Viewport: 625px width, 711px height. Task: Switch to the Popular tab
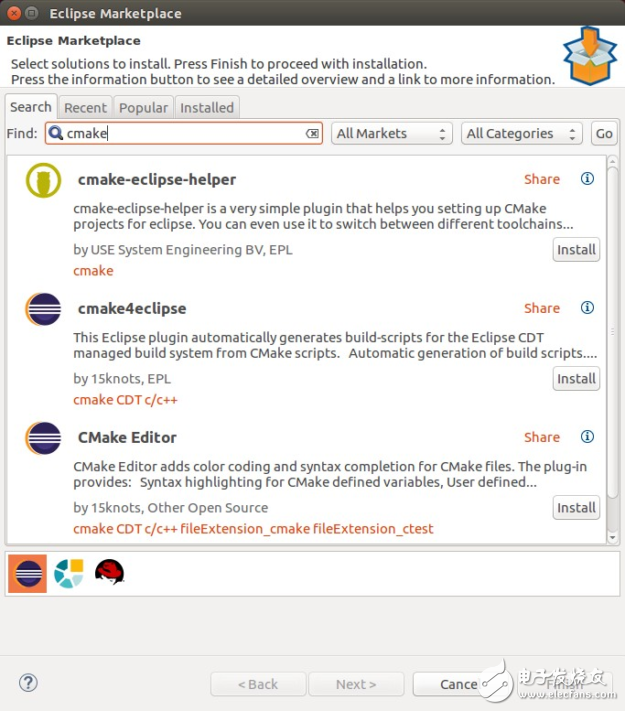coord(143,108)
